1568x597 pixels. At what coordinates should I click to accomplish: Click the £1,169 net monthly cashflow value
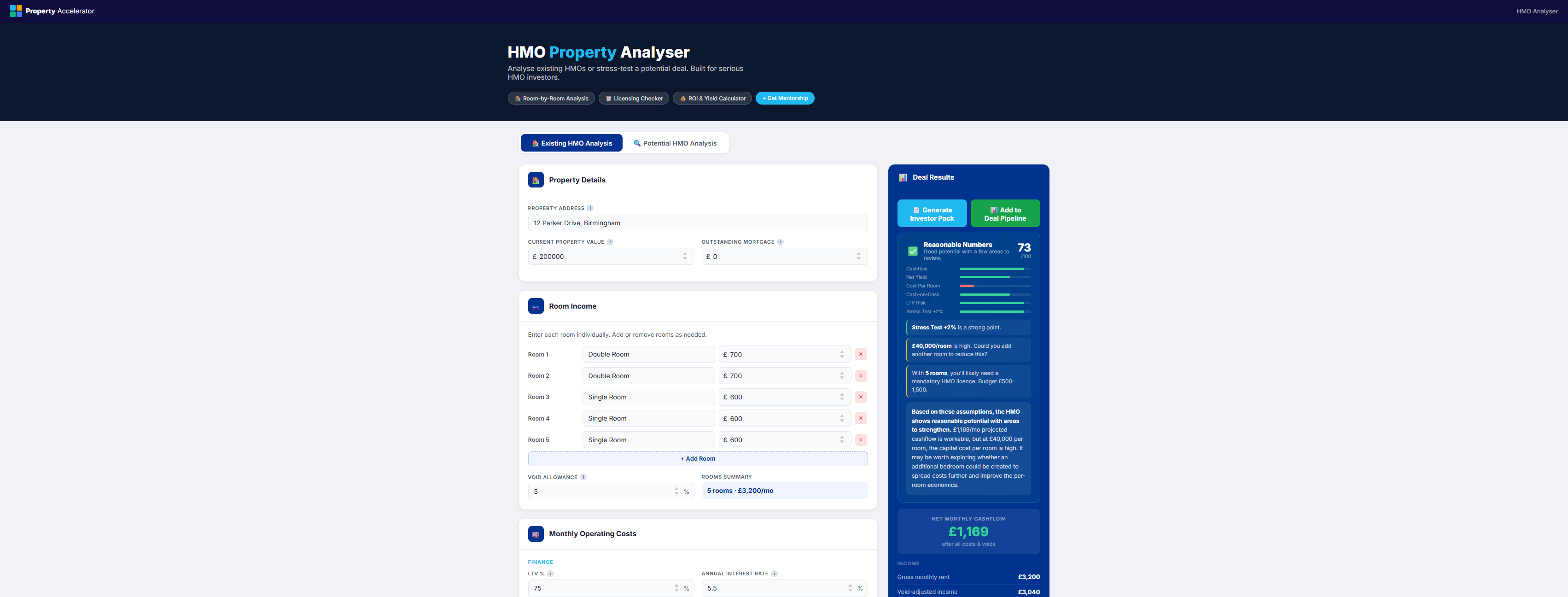(968, 532)
